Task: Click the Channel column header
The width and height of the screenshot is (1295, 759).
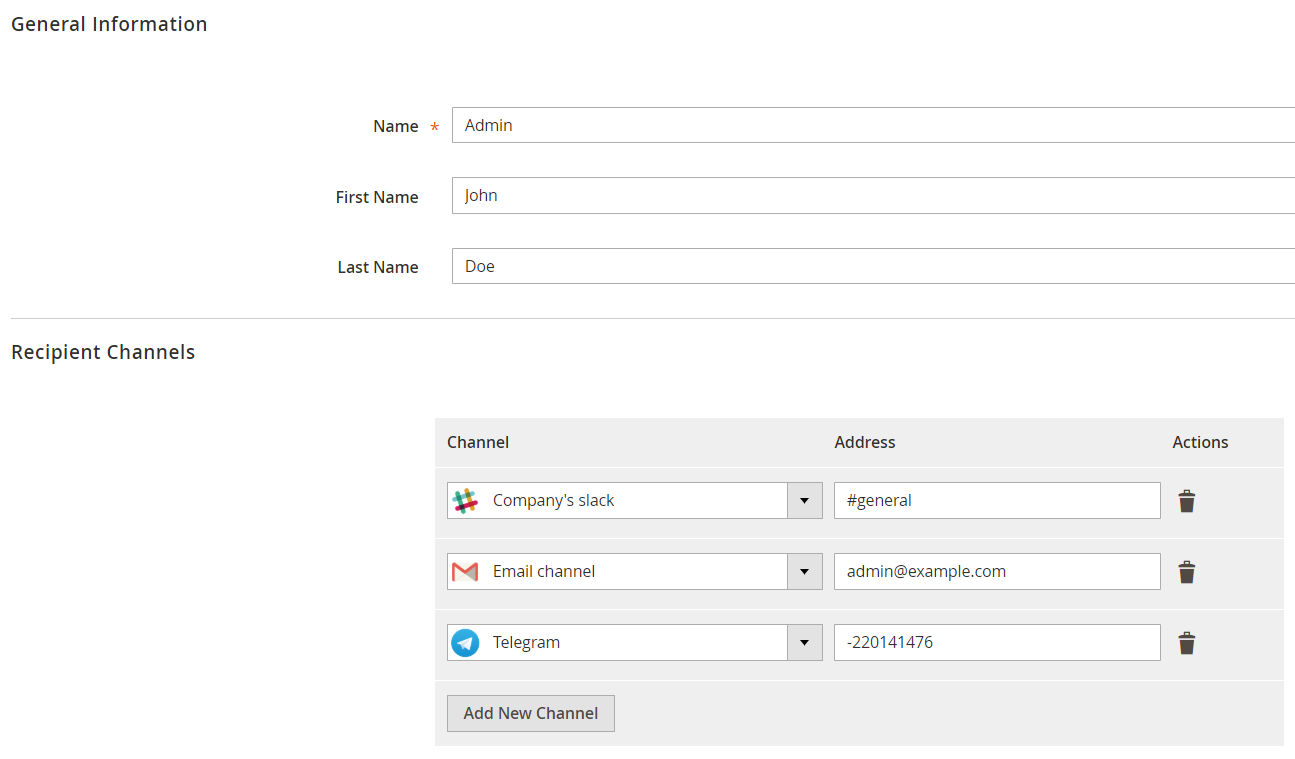Action: coord(478,442)
